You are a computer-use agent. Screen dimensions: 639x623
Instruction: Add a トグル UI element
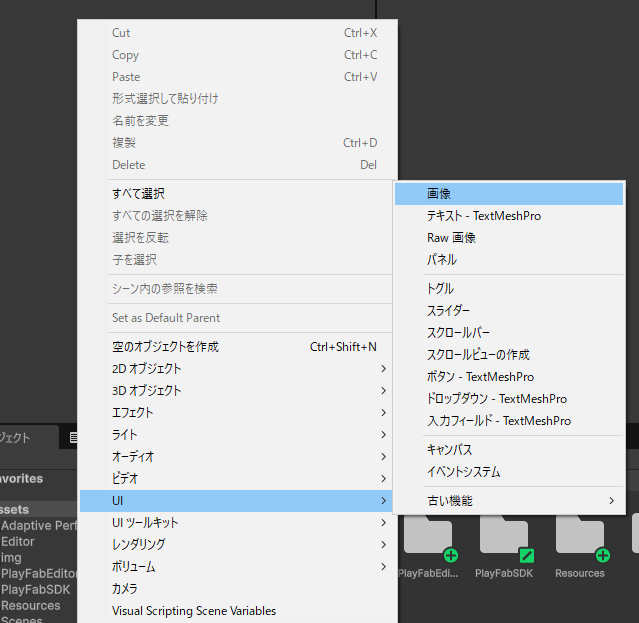(509, 288)
